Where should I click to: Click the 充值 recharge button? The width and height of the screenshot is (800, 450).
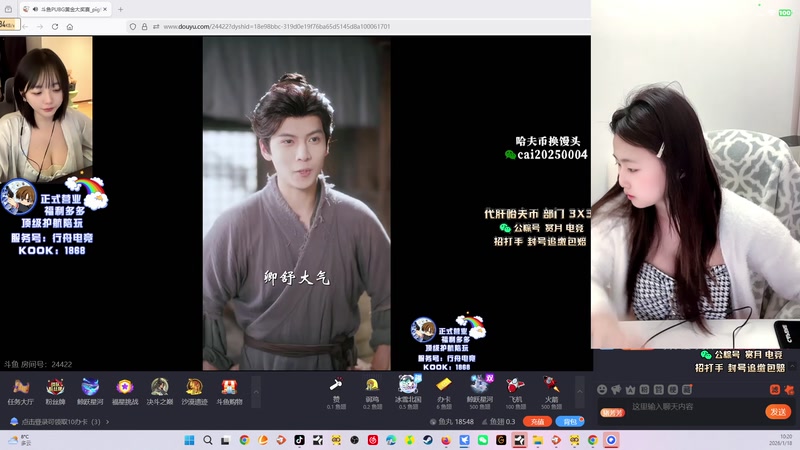(537, 421)
